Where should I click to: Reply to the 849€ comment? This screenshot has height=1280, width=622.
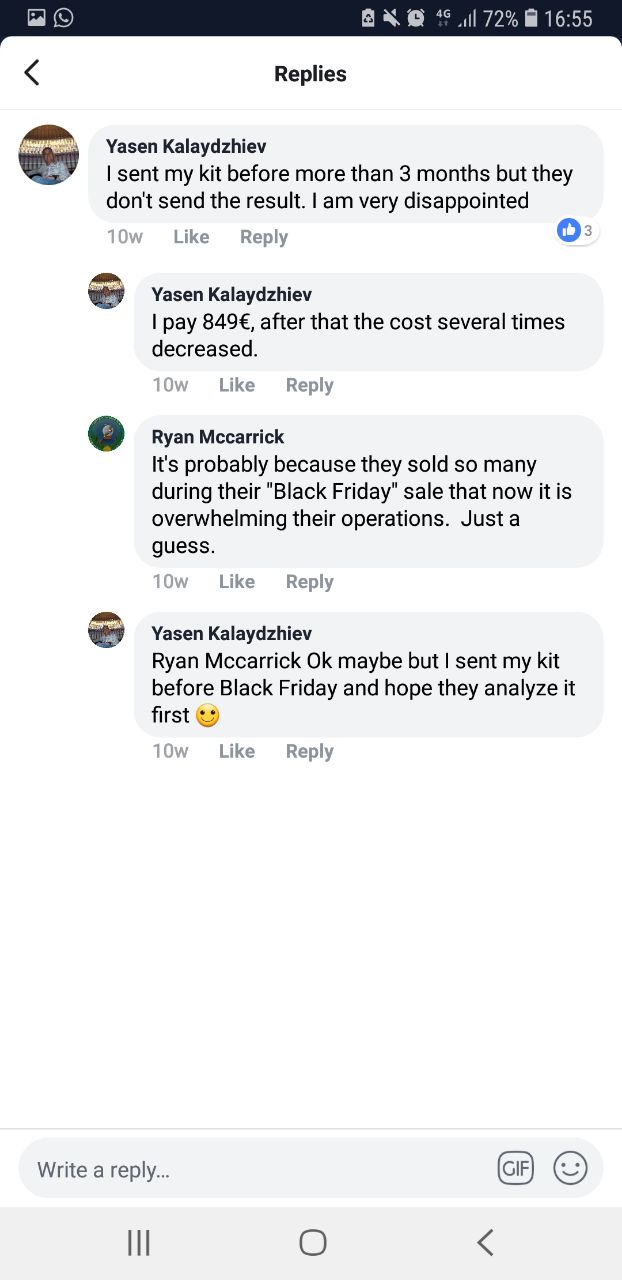tap(309, 385)
